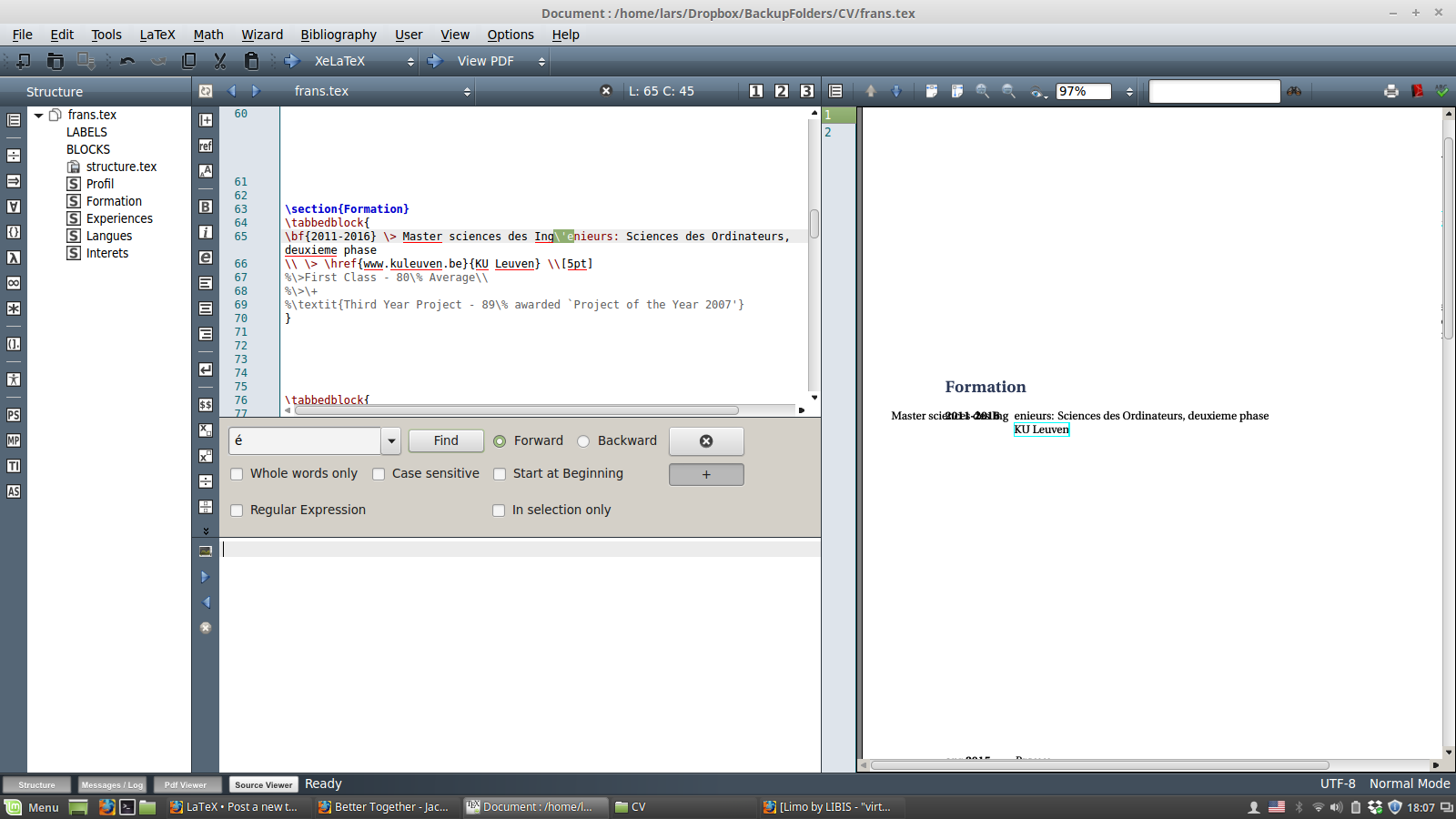Click the zoom out magnifier in PDF viewer
1456x819 pixels.
1008,91
